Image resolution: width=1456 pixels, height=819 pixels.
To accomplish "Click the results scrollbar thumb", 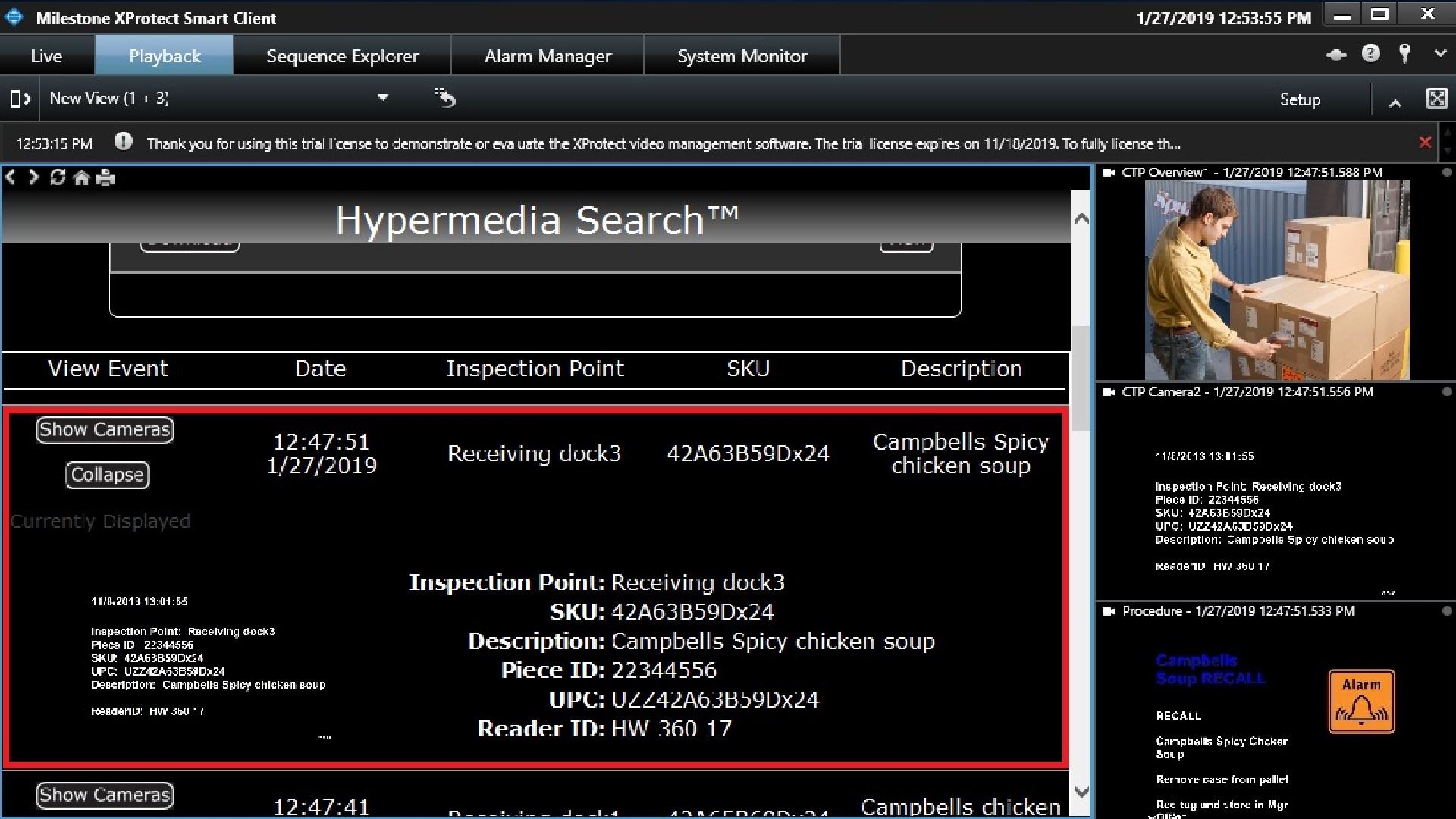I will [x=1081, y=378].
